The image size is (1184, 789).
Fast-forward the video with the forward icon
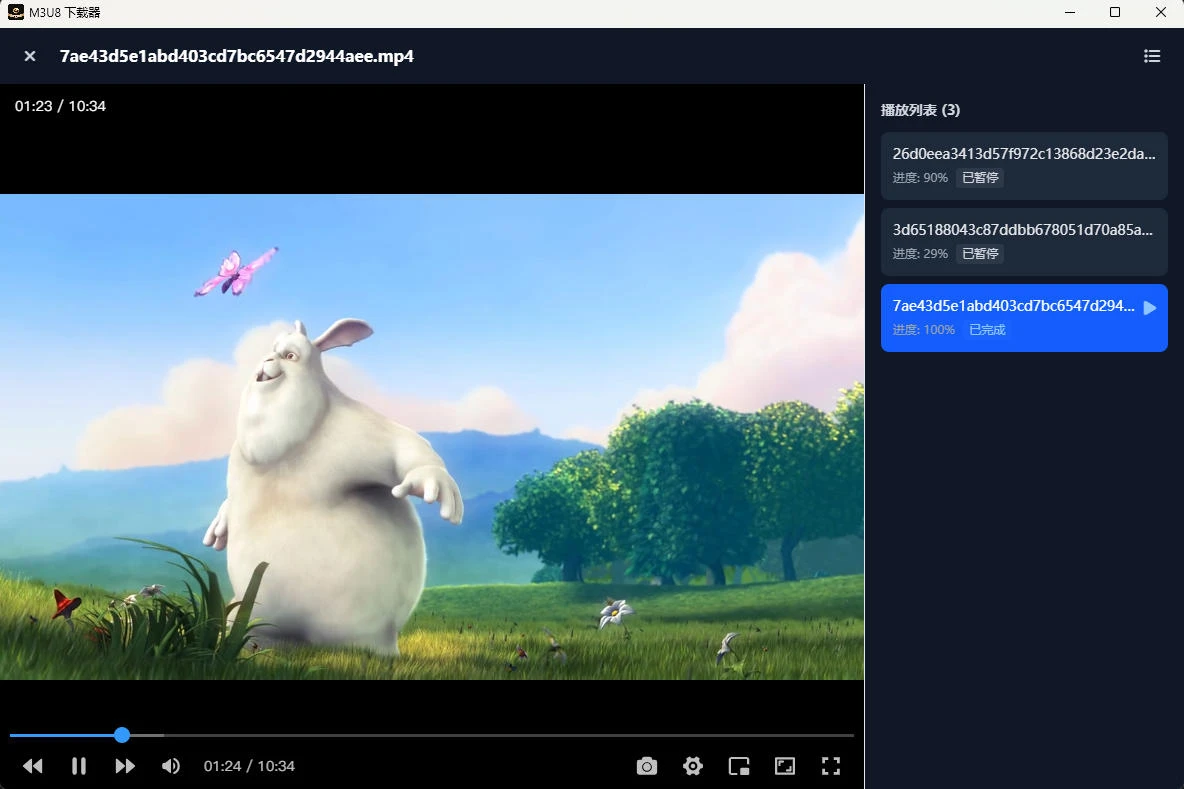(x=125, y=766)
